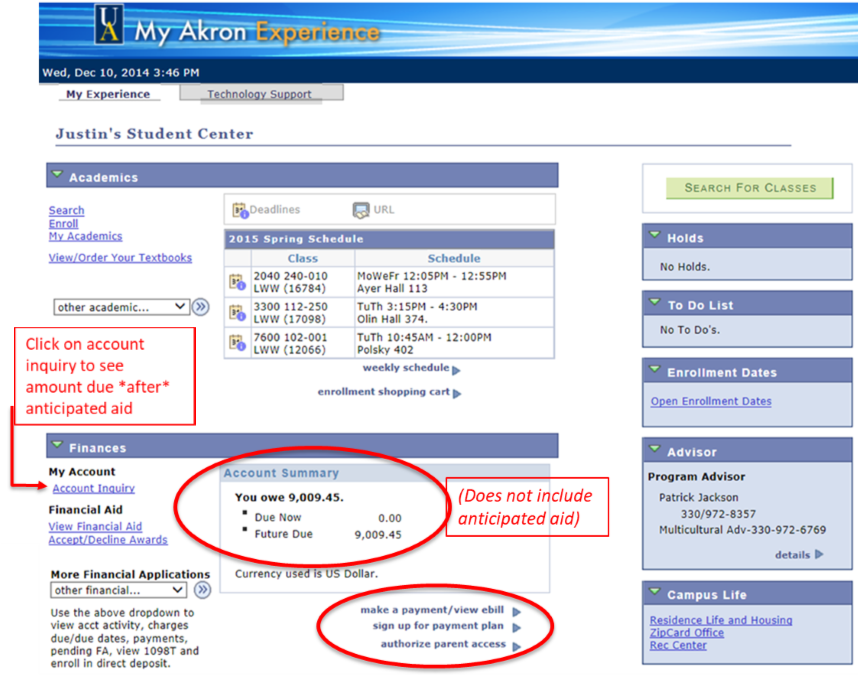The height and width of the screenshot is (677, 858).
Task: Open the other academic dropdown
Action: pyautogui.click(x=121, y=307)
